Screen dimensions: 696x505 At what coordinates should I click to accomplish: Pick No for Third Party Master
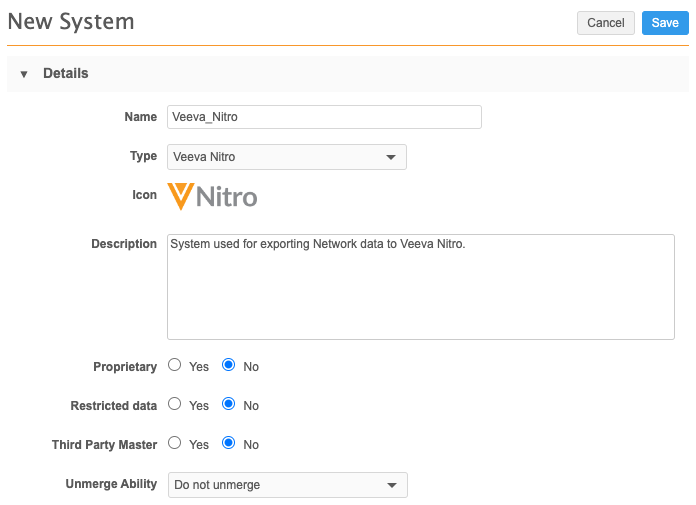[228, 443]
